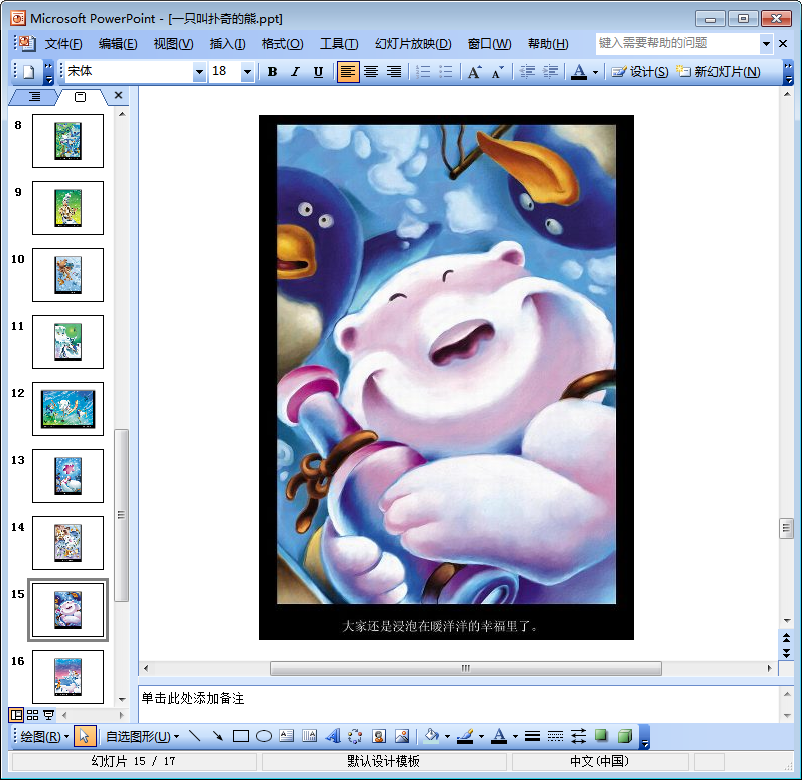Set text alignment to left

tap(348, 72)
